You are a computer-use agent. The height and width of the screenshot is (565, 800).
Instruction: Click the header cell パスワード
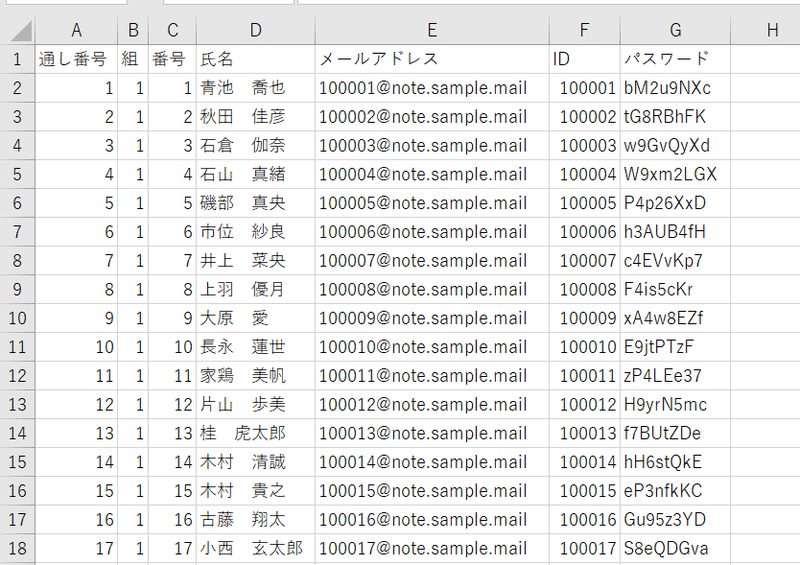click(676, 59)
